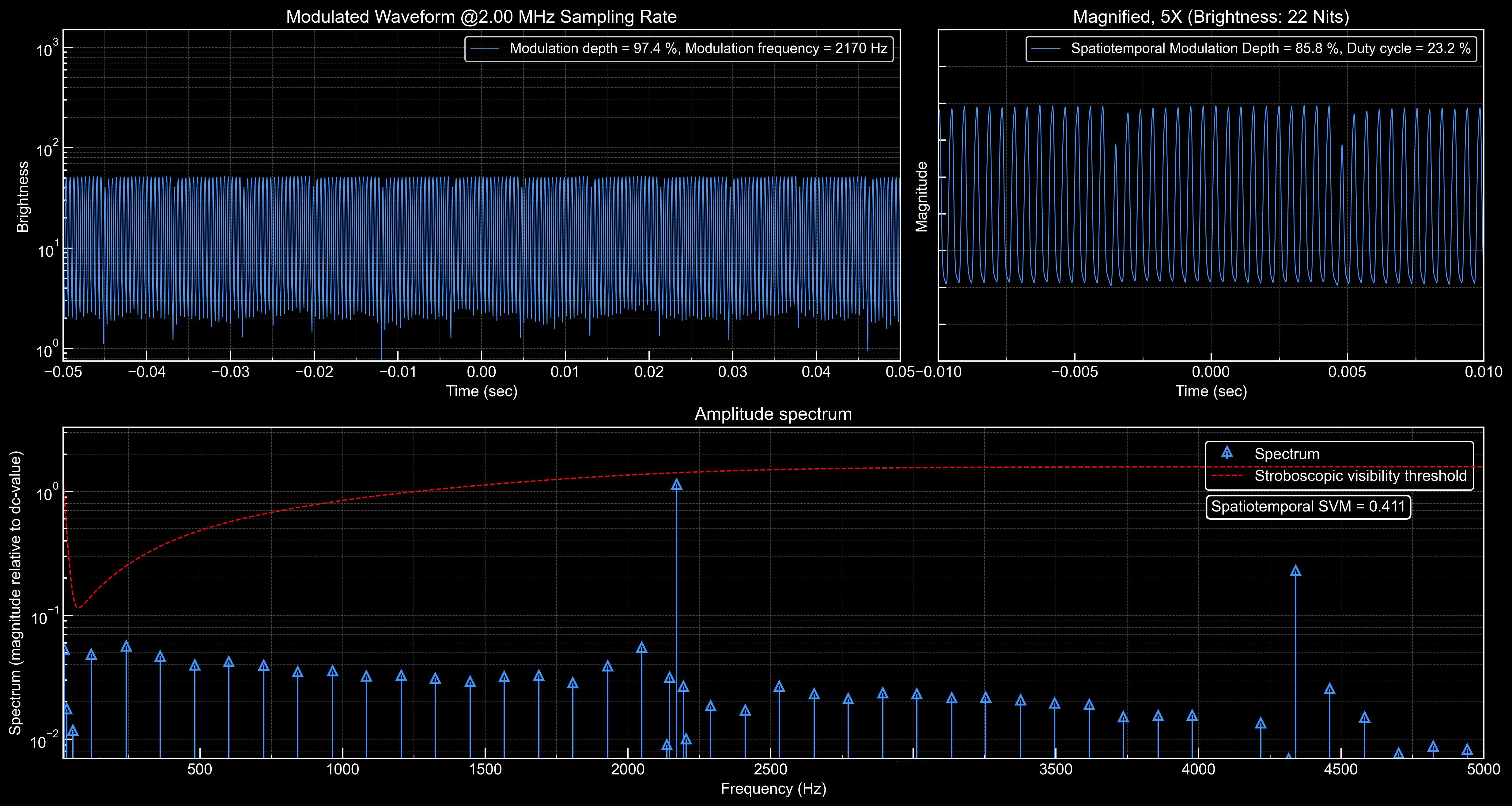Click the Stroboscopic visibility threshold legend label
The width and height of the screenshot is (1512, 806).
1361,476
